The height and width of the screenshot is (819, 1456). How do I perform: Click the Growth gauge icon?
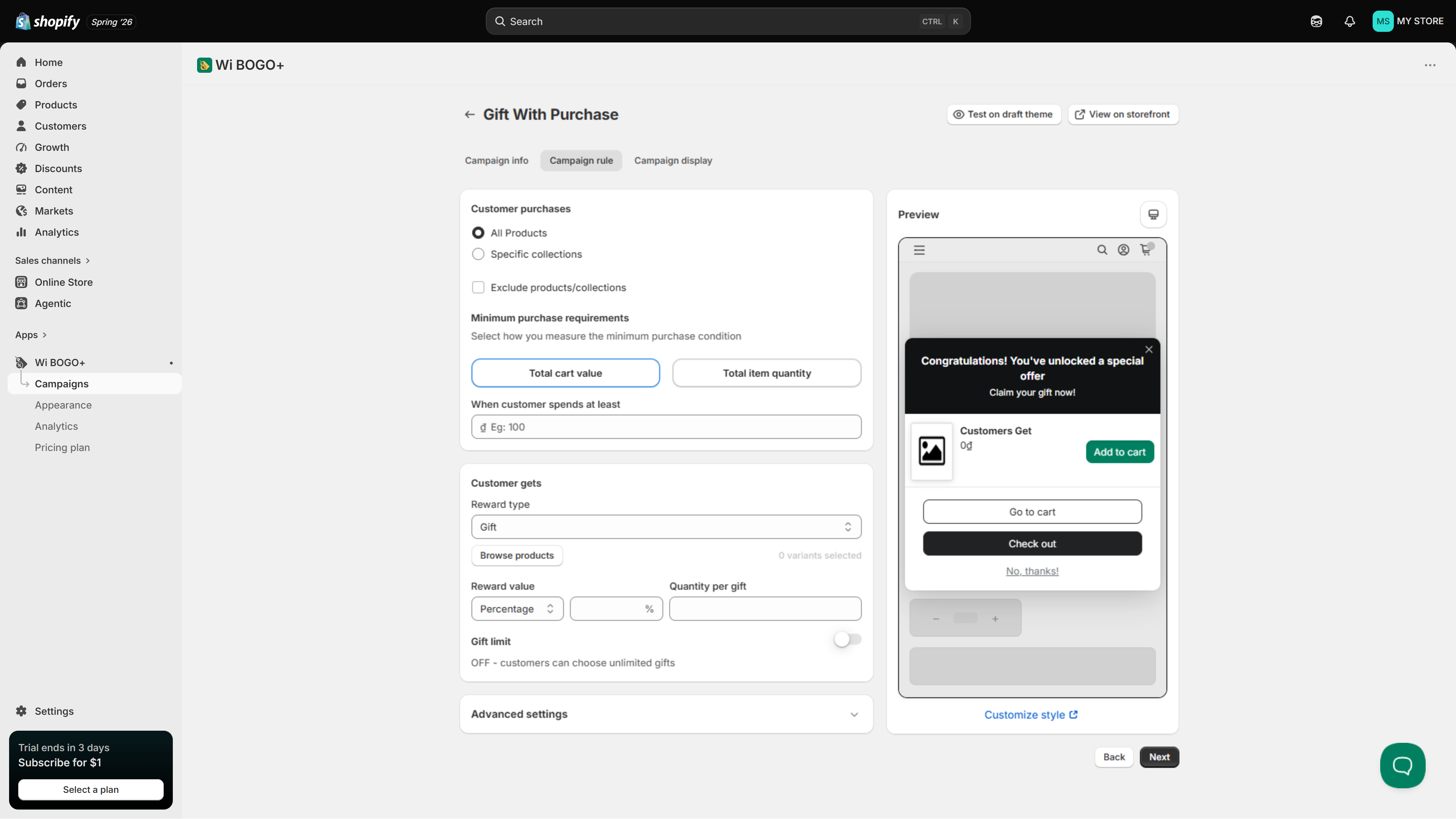tap(22, 147)
